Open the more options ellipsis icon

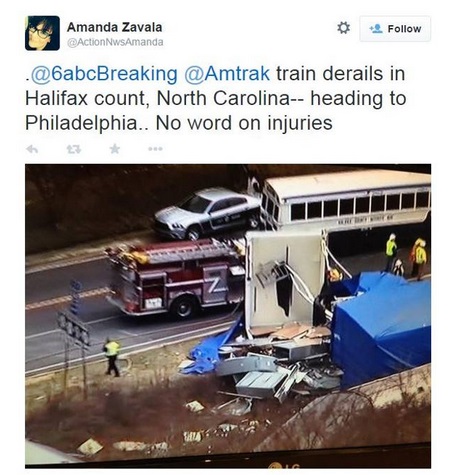pos(155,149)
